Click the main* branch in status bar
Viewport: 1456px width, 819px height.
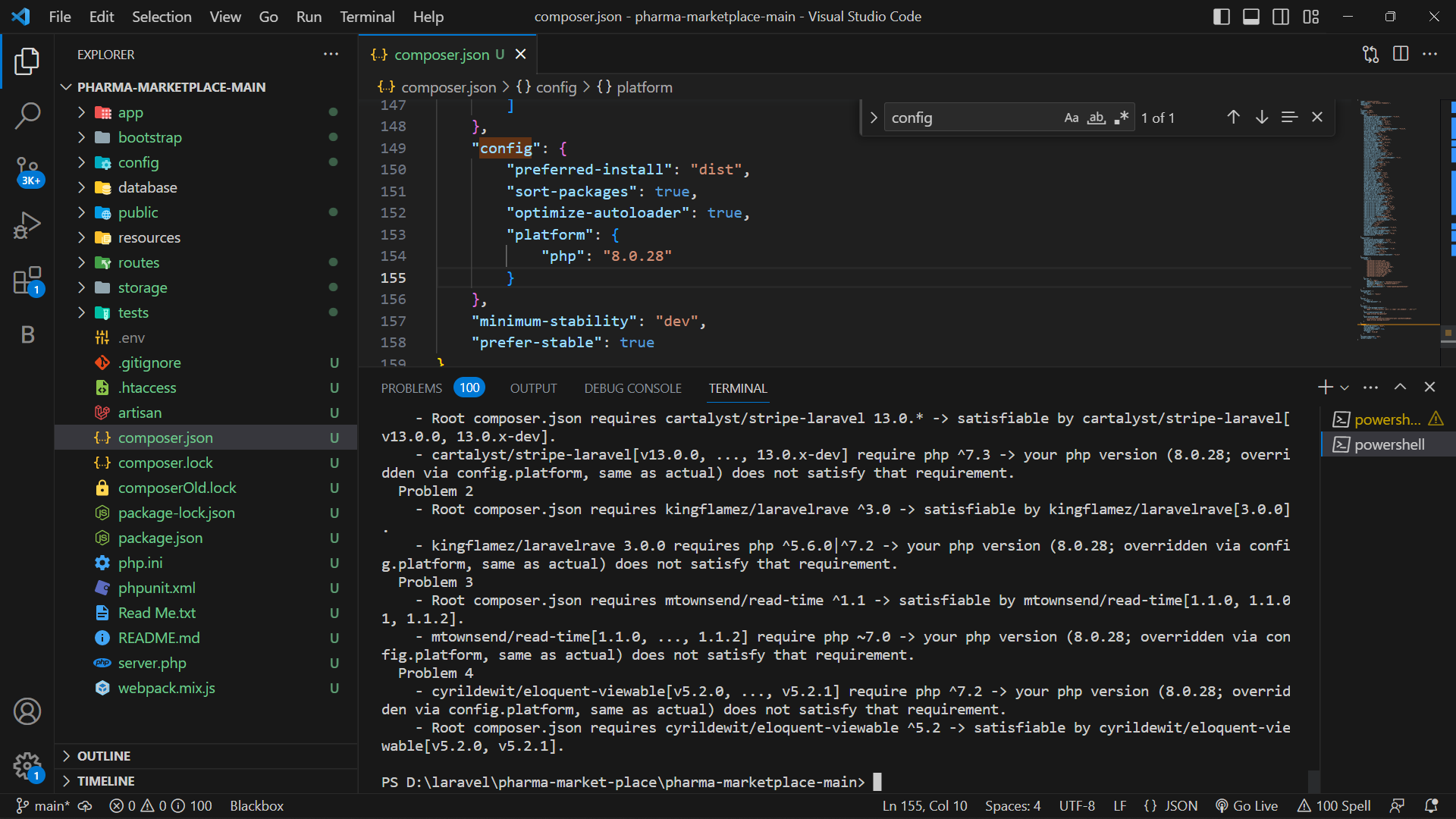(x=43, y=806)
